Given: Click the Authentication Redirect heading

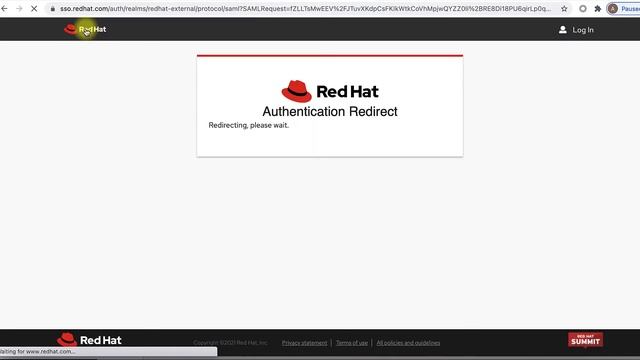Looking at the screenshot, I should [x=330, y=111].
